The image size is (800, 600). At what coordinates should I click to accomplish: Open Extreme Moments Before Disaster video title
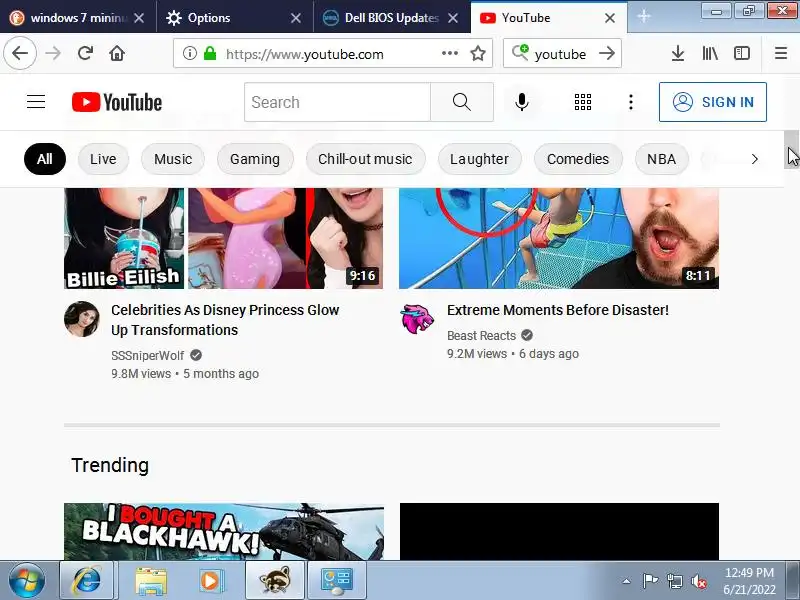(x=558, y=310)
